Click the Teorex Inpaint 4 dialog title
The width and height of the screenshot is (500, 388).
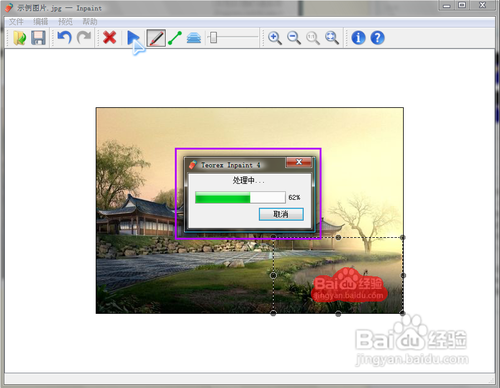(230, 165)
